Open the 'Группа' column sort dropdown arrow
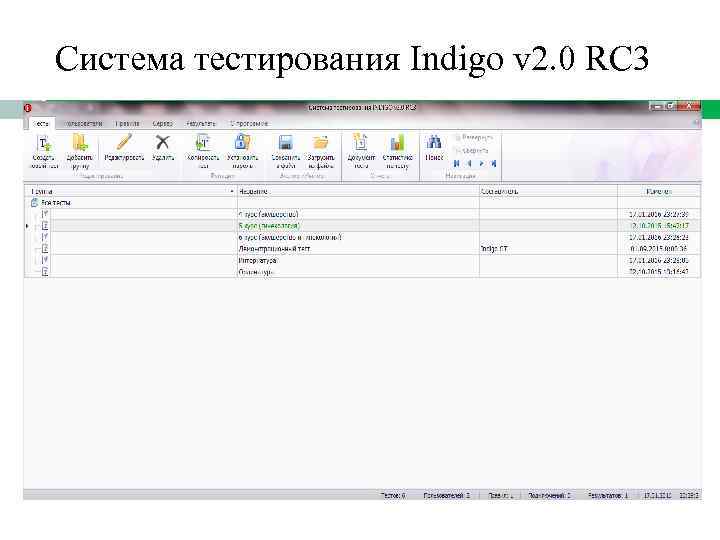 point(232,191)
